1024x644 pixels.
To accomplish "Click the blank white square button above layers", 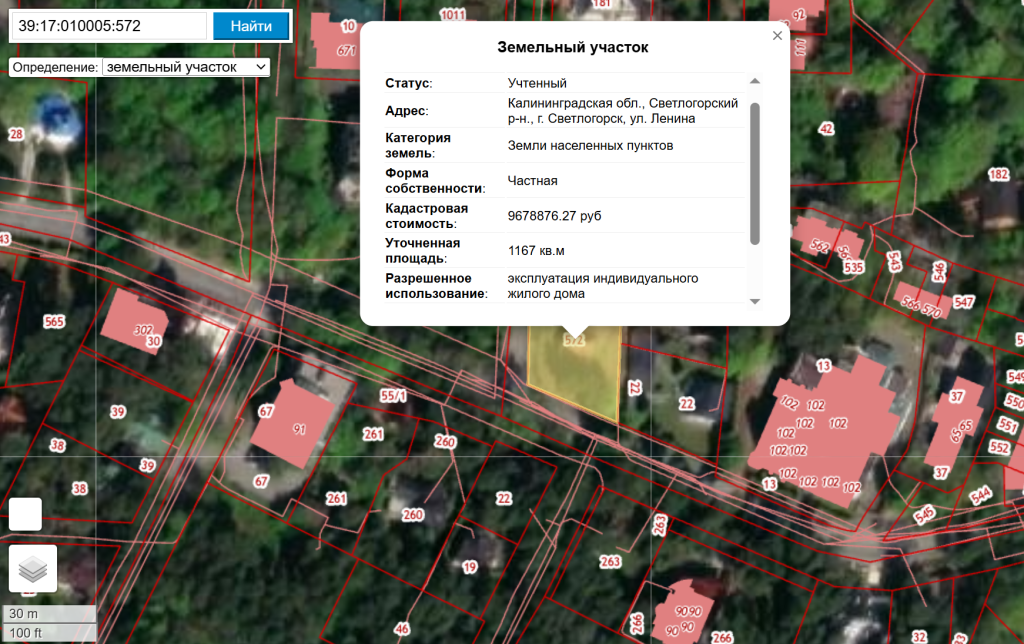I will click(x=25, y=514).
